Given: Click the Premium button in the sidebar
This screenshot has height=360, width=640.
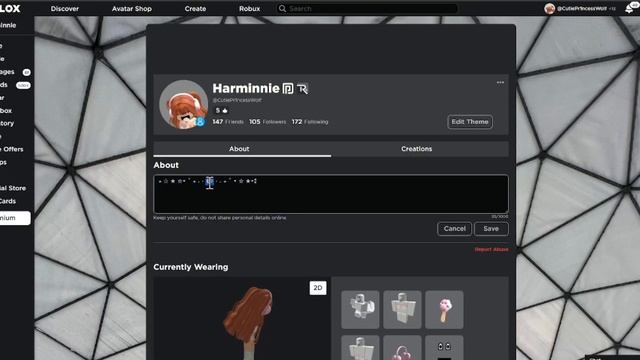Looking at the screenshot, I should pos(15,218).
